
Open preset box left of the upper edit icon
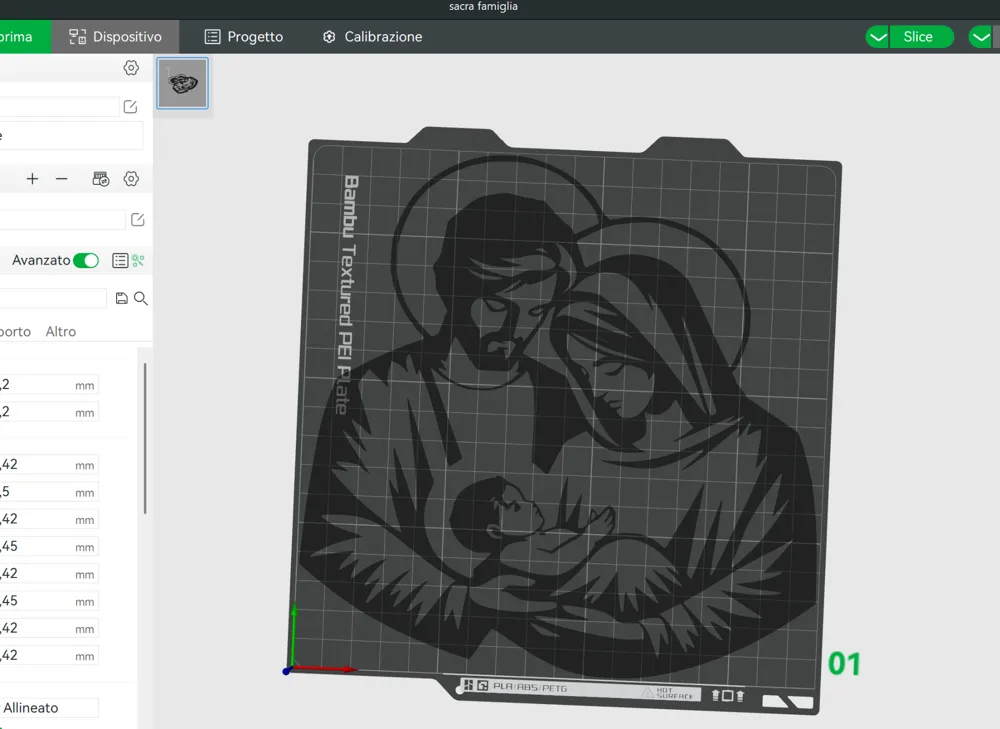pyautogui.click(x=59, y=107)
